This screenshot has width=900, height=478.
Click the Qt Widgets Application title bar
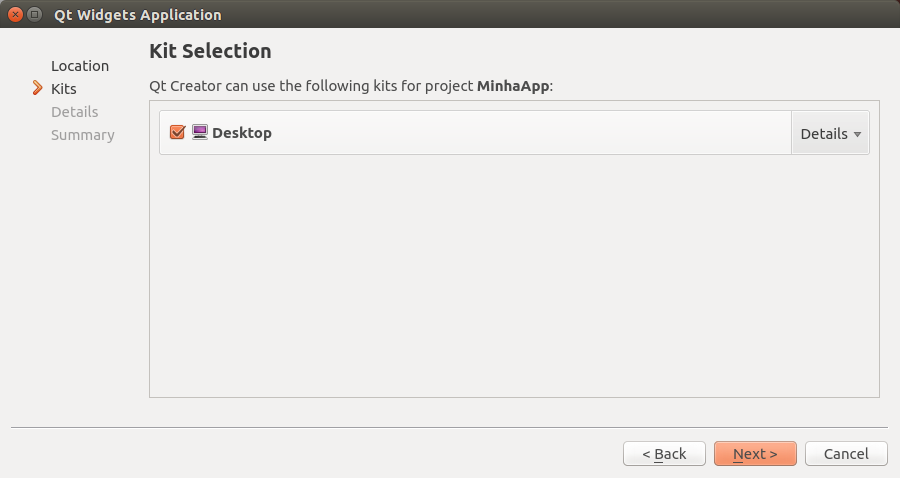tap(450, 15)
